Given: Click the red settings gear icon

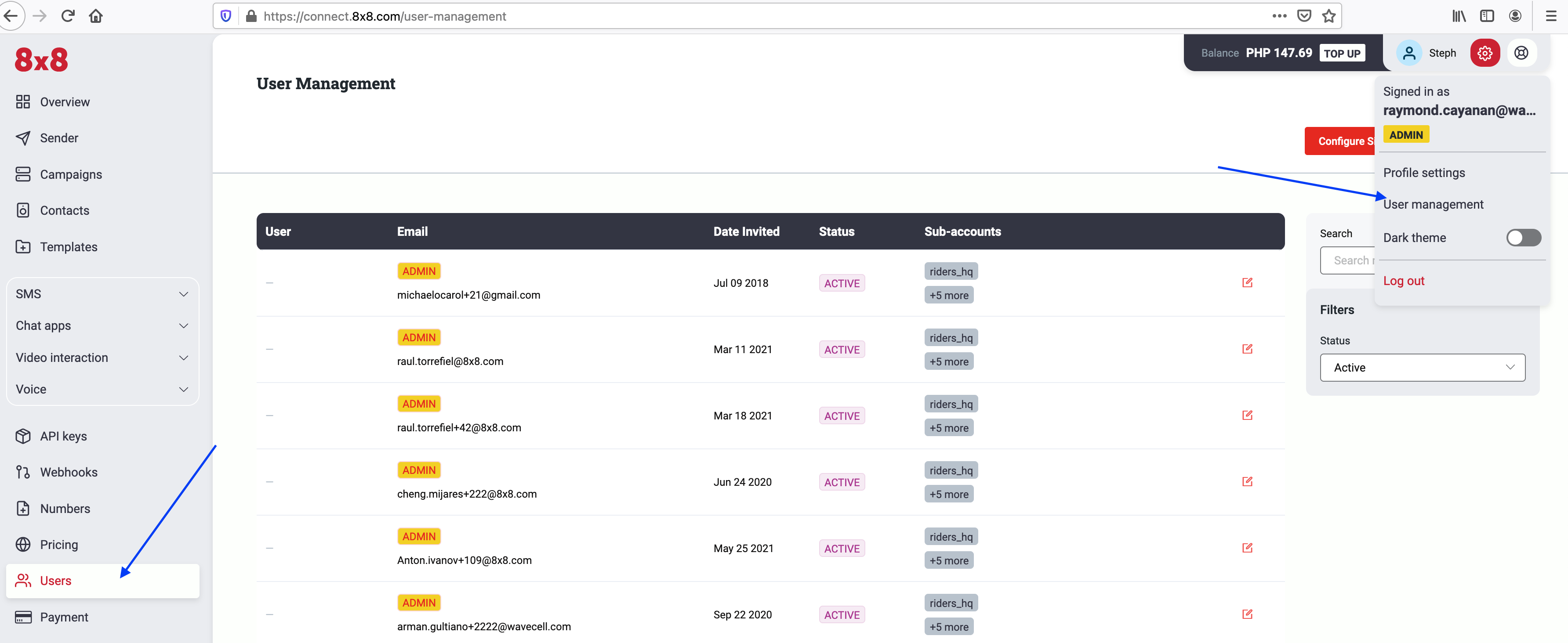Looking at the screenshot, I should 1485,53.
